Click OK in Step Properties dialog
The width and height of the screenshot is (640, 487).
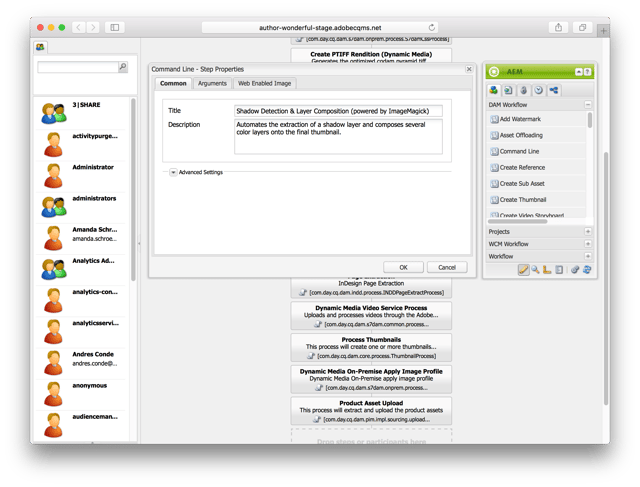click(403, 267)
